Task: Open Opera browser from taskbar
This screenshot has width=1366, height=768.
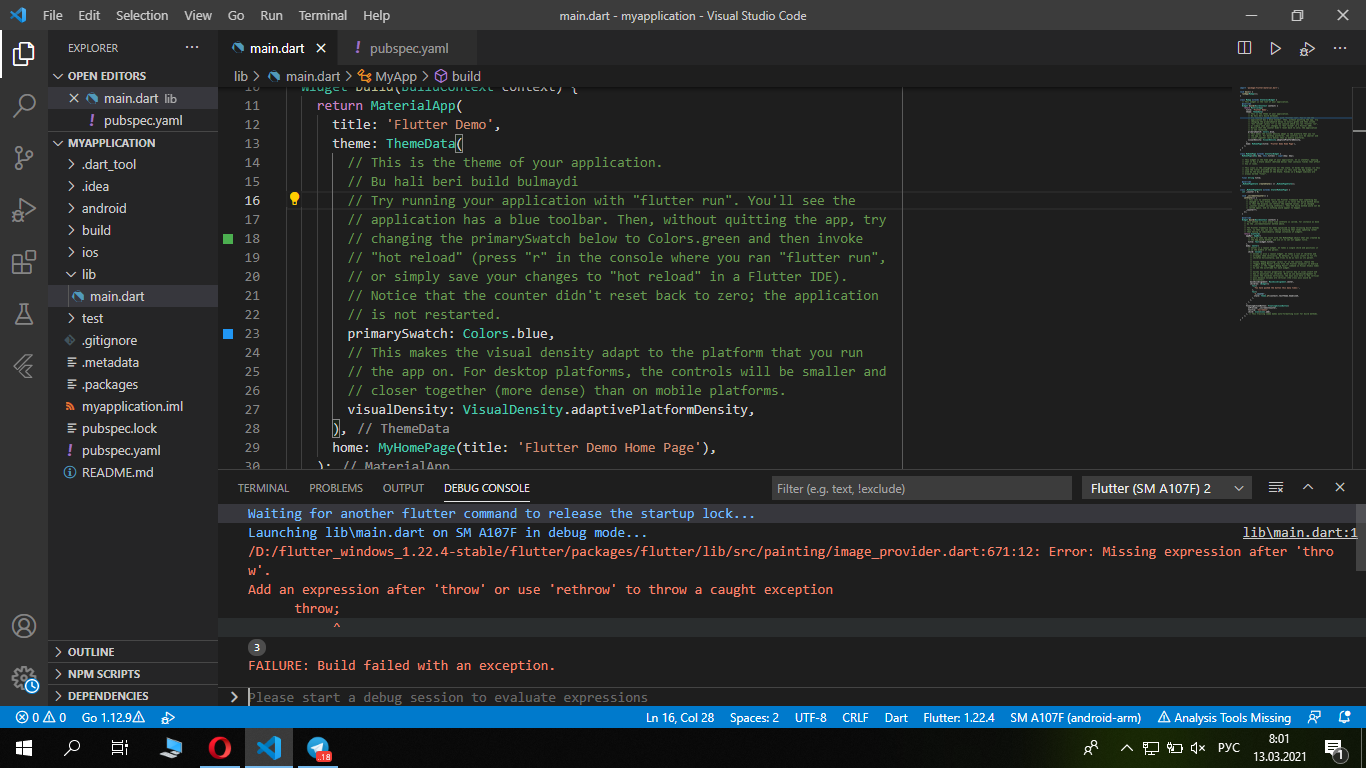Action: coord(220,748)
